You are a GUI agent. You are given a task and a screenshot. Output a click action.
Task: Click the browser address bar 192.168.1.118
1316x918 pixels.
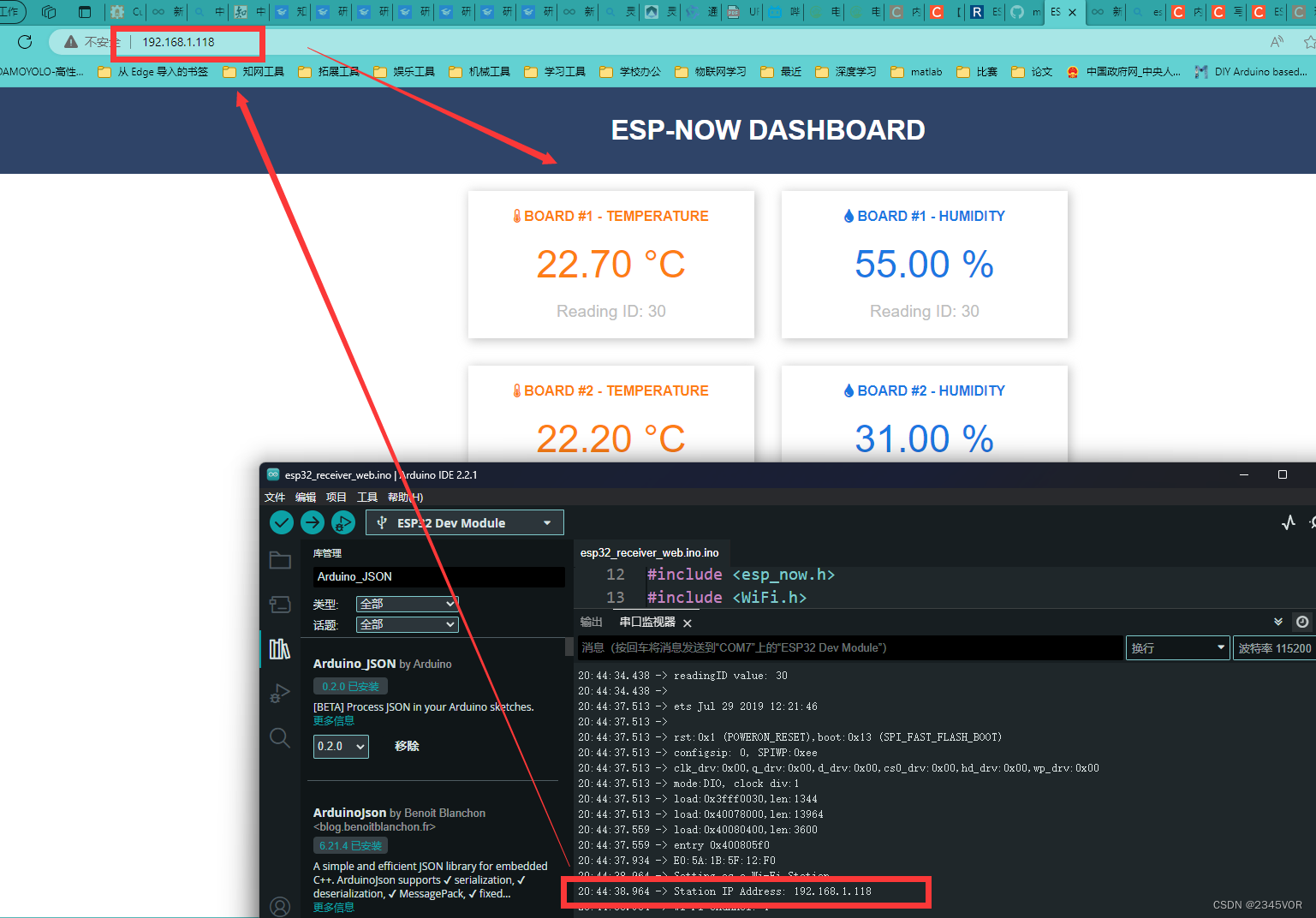tap(178, 42)
